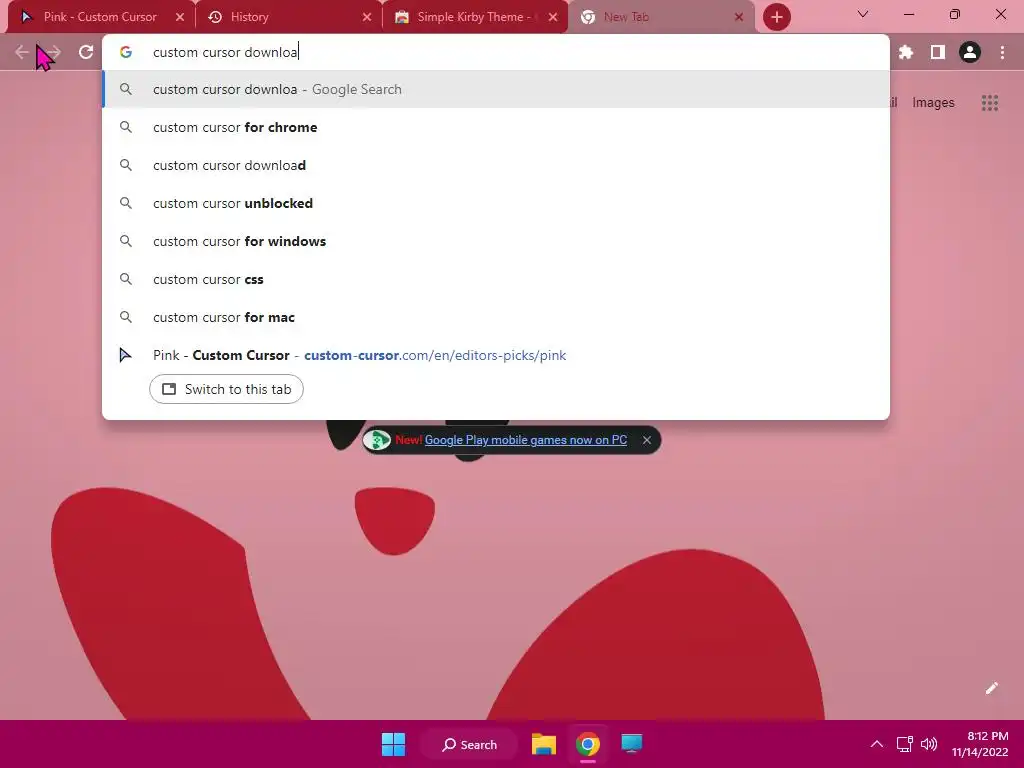
Task: Choose suggestion 'custom cursor download'
Action: coord(496,165)
